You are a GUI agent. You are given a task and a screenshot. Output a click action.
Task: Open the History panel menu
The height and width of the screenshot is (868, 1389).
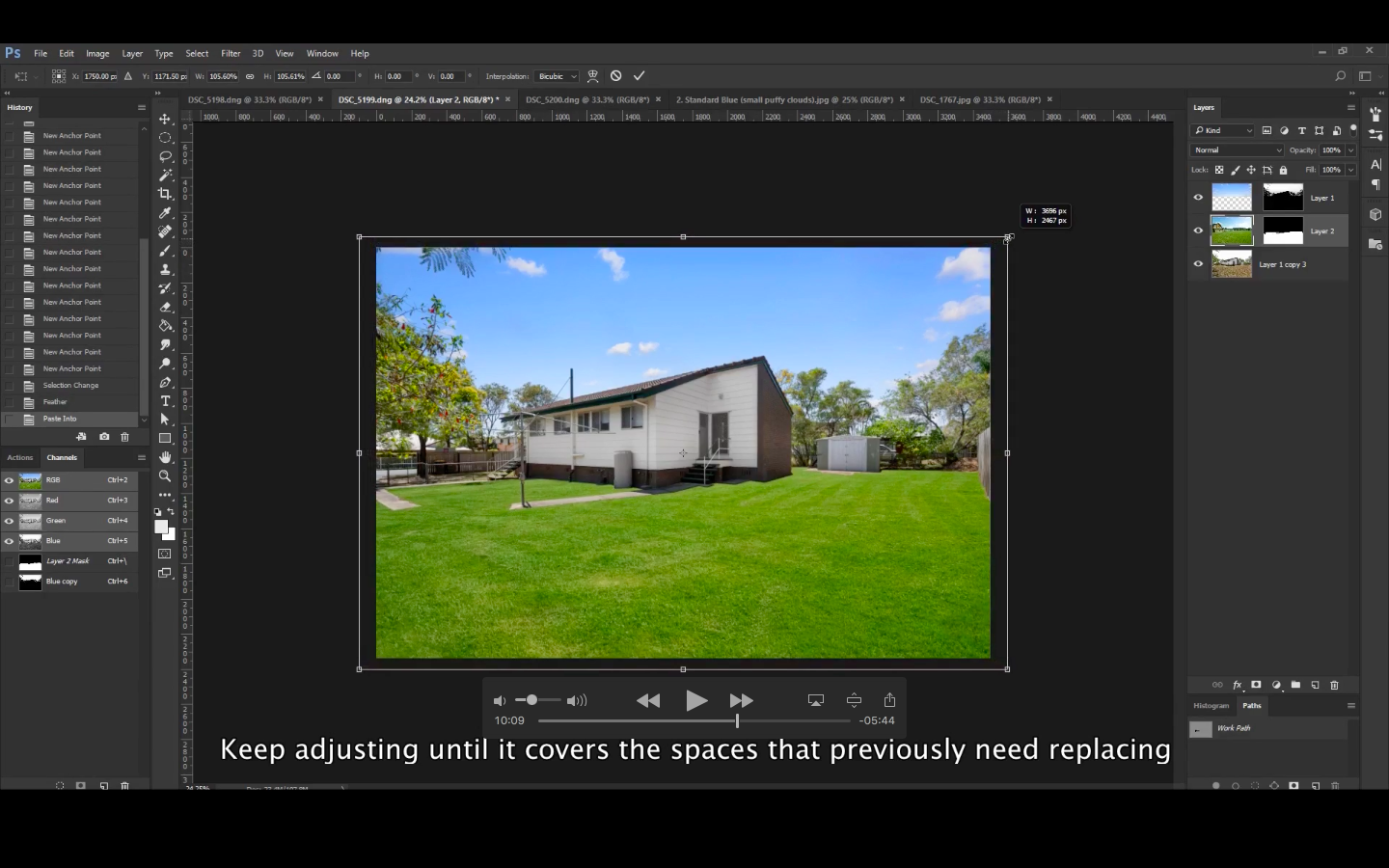pyautogui.click(x=141, y=107)
